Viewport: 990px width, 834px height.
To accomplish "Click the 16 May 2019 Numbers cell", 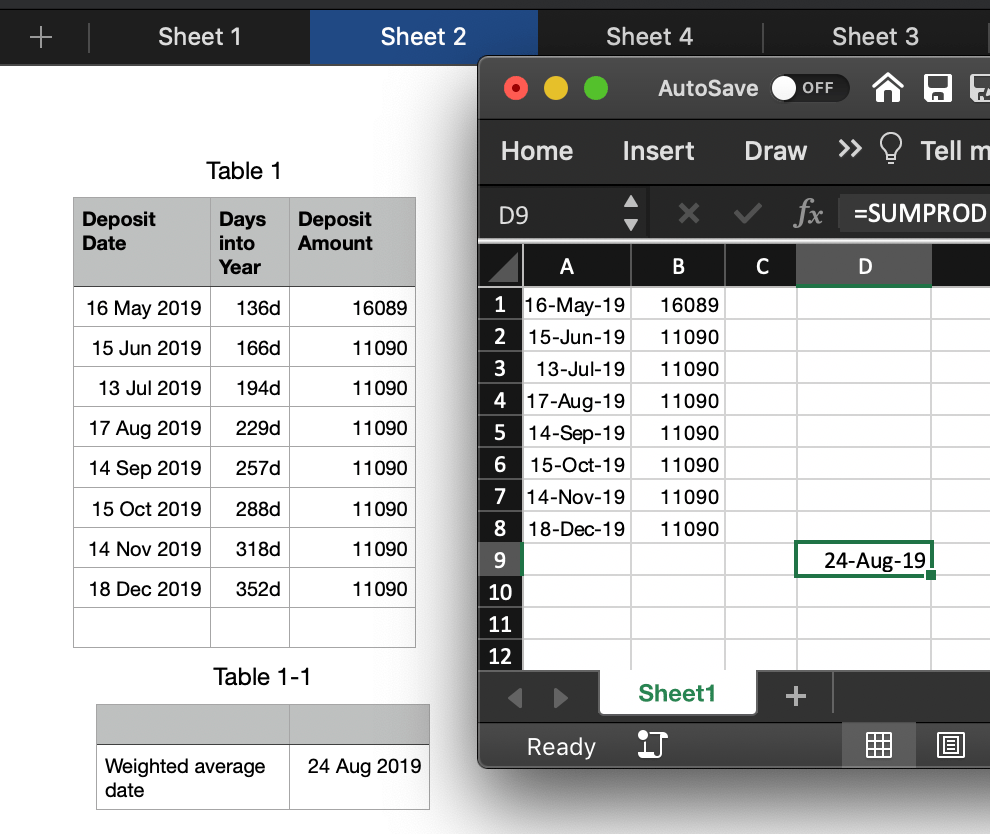I will point(142,307).
